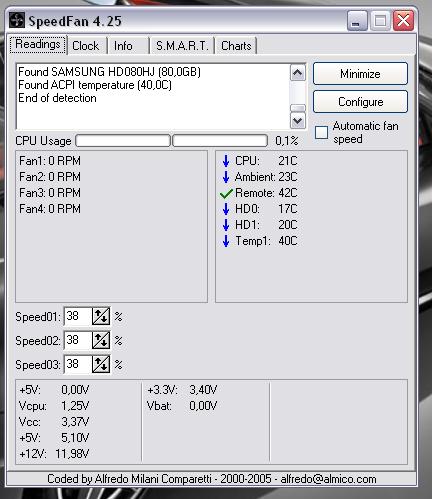
Task: Click the blue down arrow beside Temp1 temperature
Action: (226, 241)
